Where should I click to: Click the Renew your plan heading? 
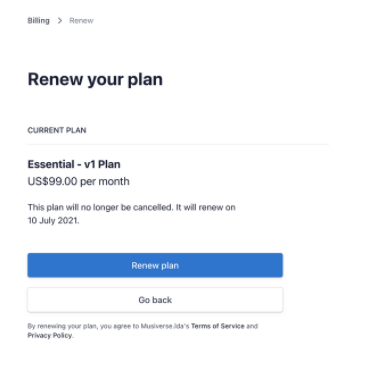tap(95, 80)
